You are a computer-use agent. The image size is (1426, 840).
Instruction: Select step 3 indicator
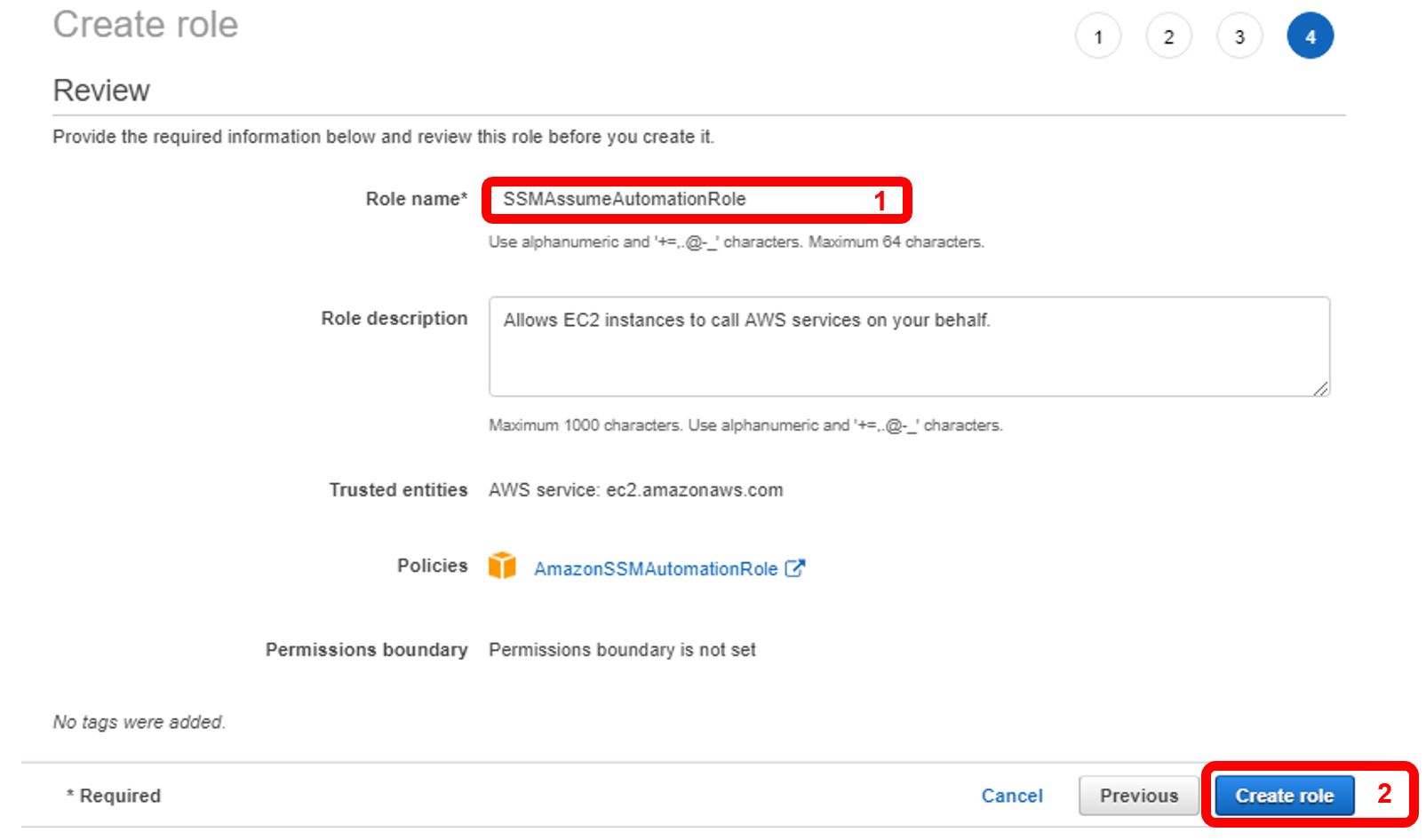pyautogui.click(x=1239, y=37)
